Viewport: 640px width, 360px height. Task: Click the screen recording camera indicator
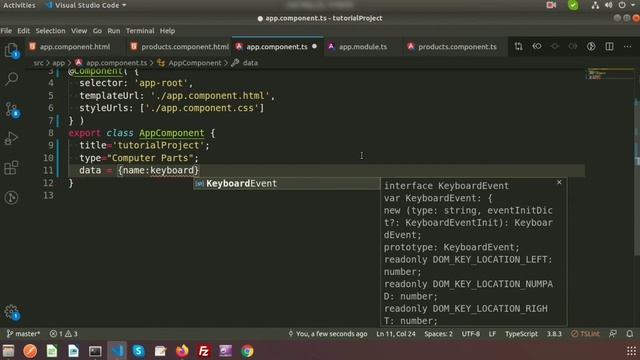tap(551, 5)
